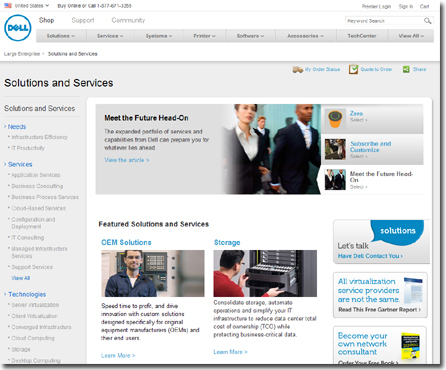Click Read This Free Gartner Report
446x370 pixels.
(x=379, y=310)
